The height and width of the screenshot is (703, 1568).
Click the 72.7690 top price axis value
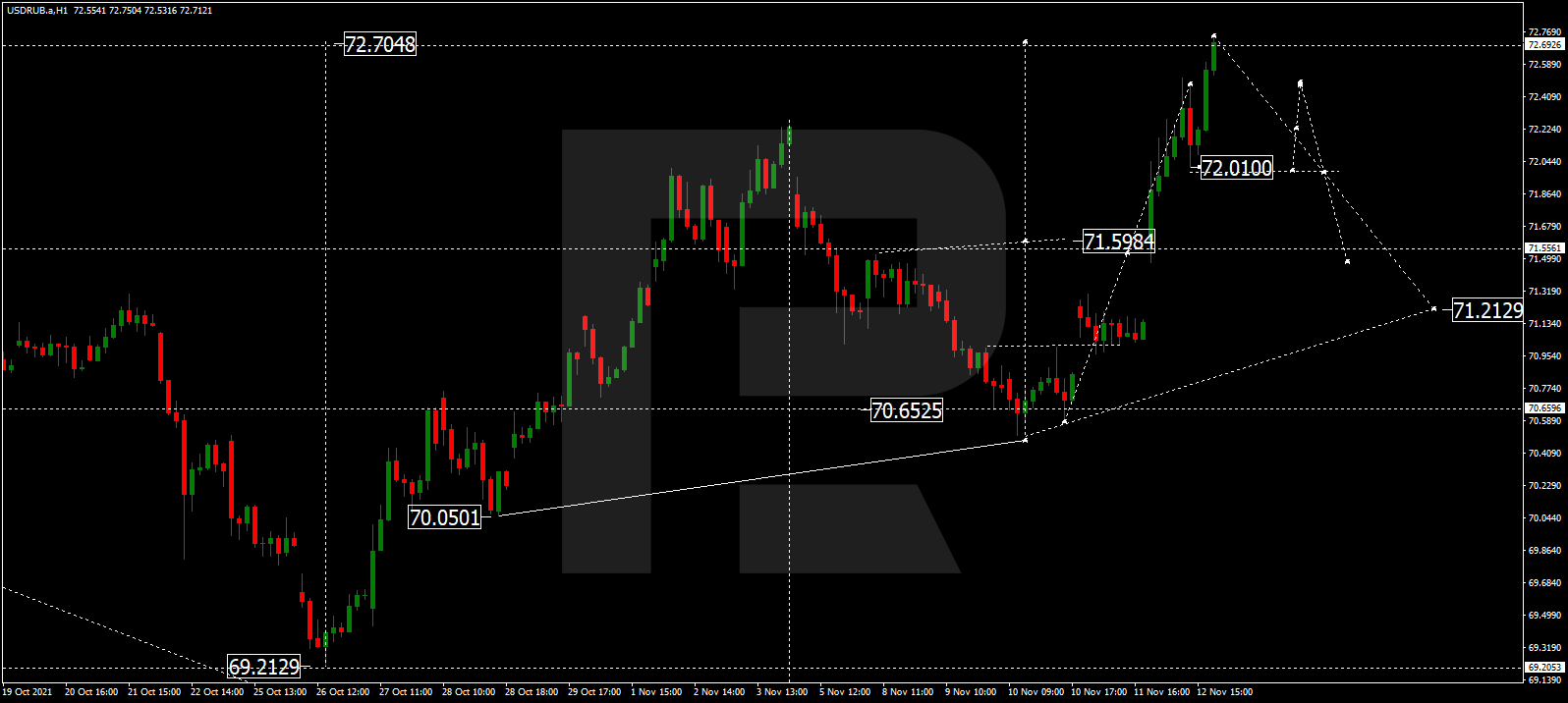pyautogui.click(x=1544, y=32)
